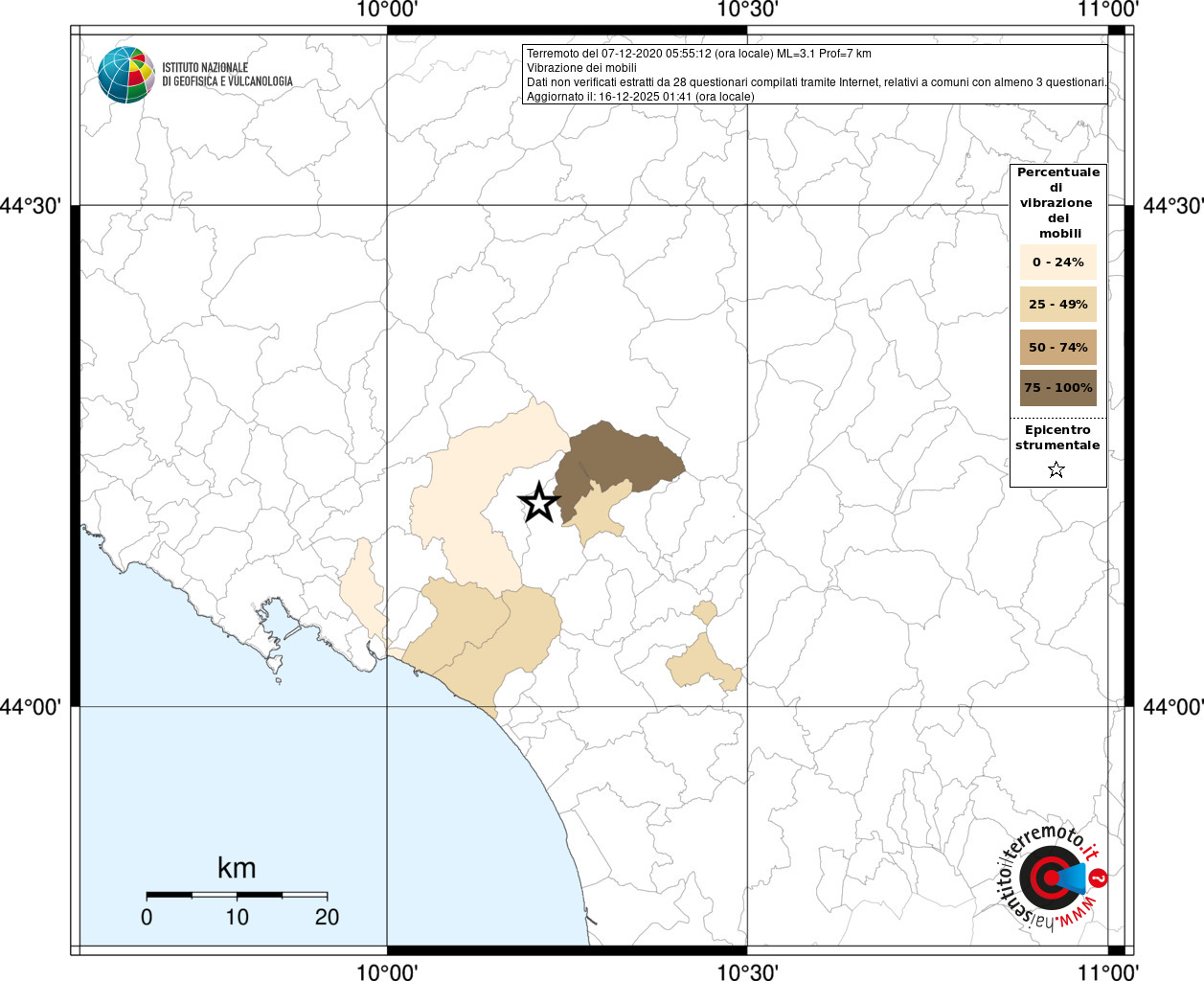
Task: Click the 'Epicentro strumentale' legend label
Action: click(x=1057, y=438)
